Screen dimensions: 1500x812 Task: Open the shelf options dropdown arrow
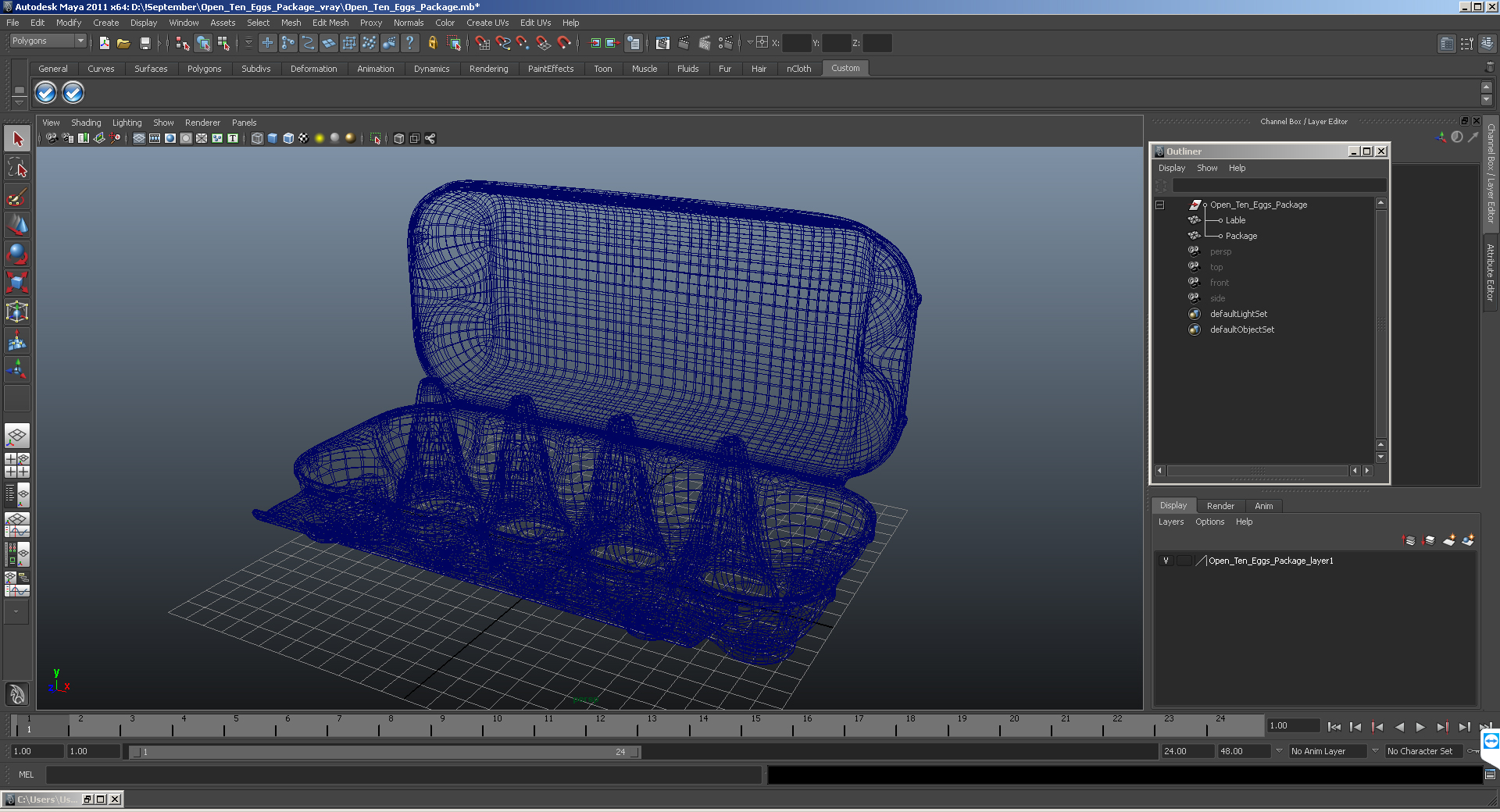[x=19, y=102]
